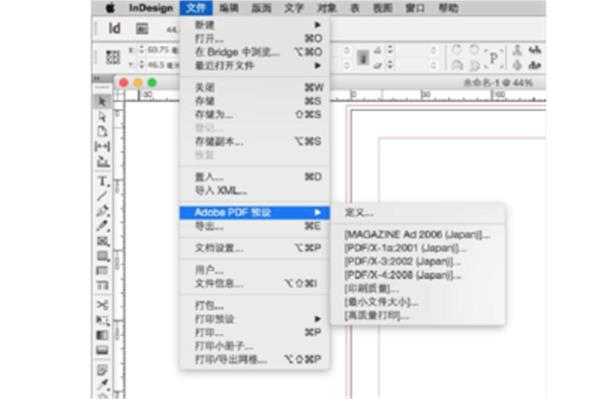Rotate 90° counterclockwise in control bar
Image resolution: width=600 pixels, height=400 pixels.
pyautogui.click(x=474, y=50)
